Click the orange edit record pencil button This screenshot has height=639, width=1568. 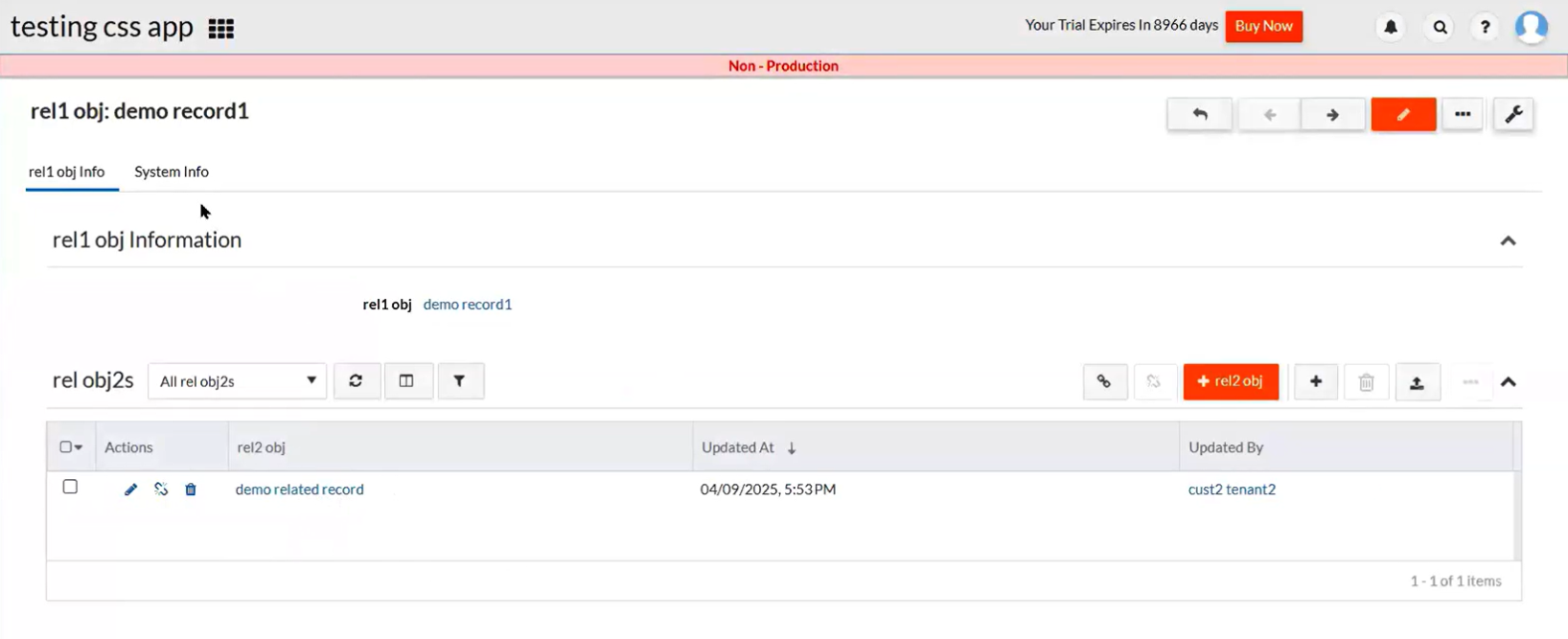coord(1403,115)
